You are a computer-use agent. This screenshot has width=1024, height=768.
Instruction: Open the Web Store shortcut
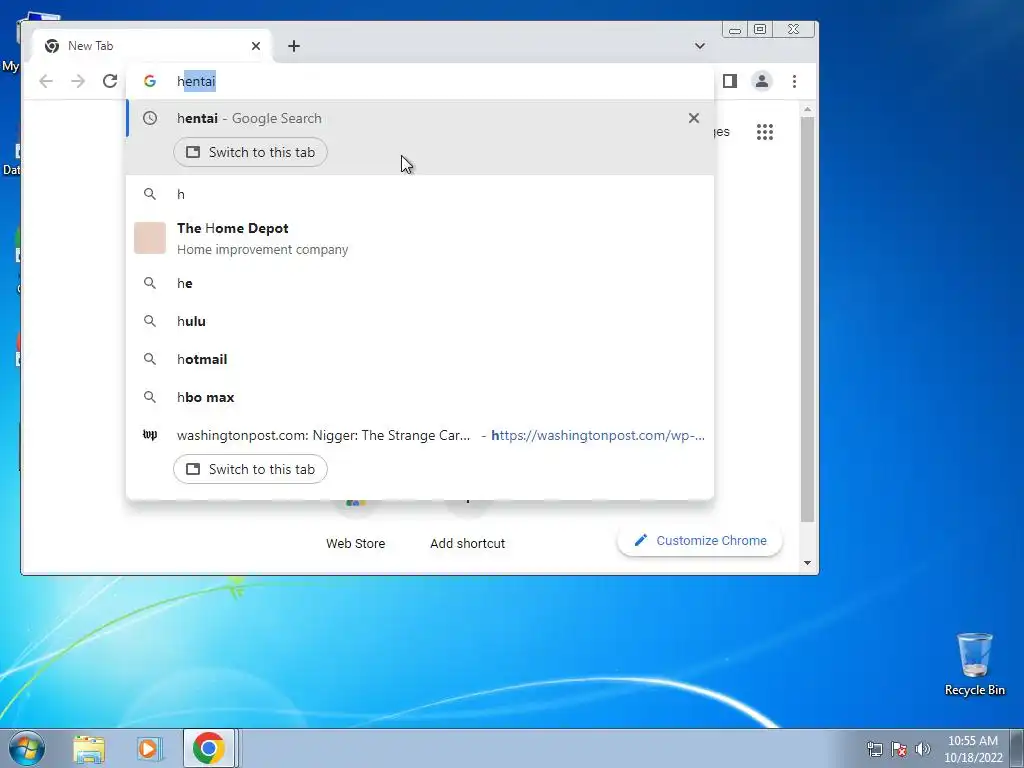point(355,543)
